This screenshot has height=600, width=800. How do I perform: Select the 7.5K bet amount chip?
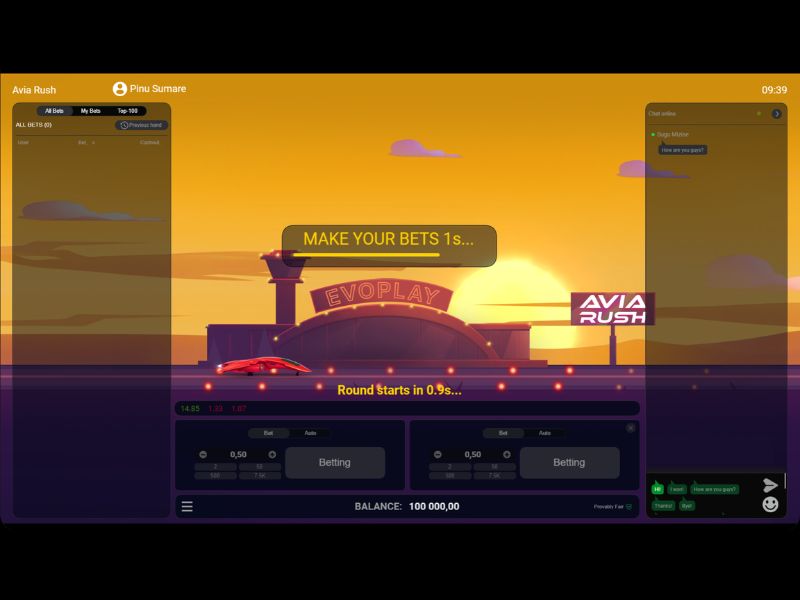click(x=259, y=474)
